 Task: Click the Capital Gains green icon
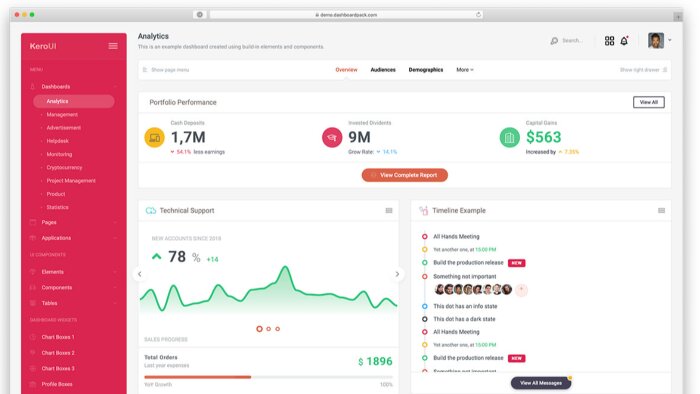[509, 137]
